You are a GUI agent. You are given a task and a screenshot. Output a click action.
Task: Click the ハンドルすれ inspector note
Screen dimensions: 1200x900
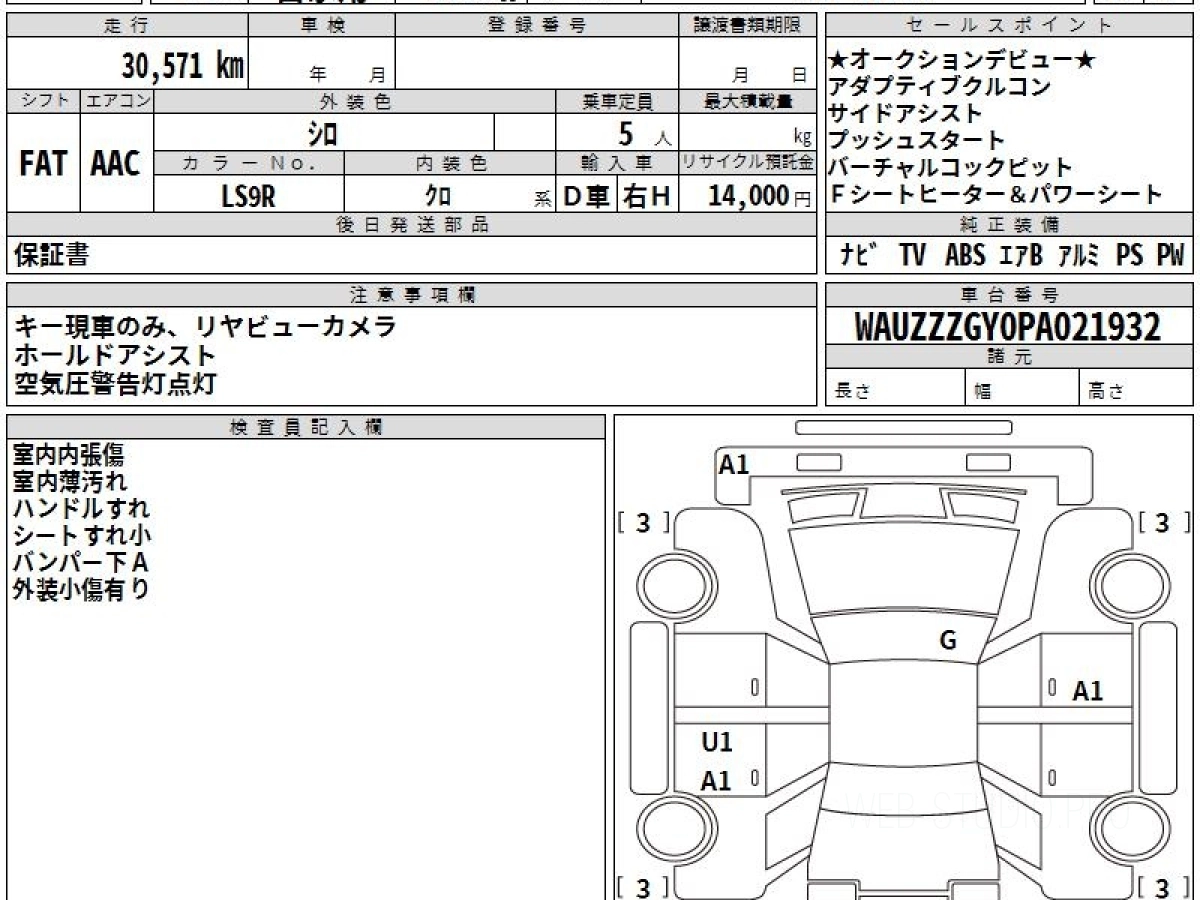click(x=82, y=510)
